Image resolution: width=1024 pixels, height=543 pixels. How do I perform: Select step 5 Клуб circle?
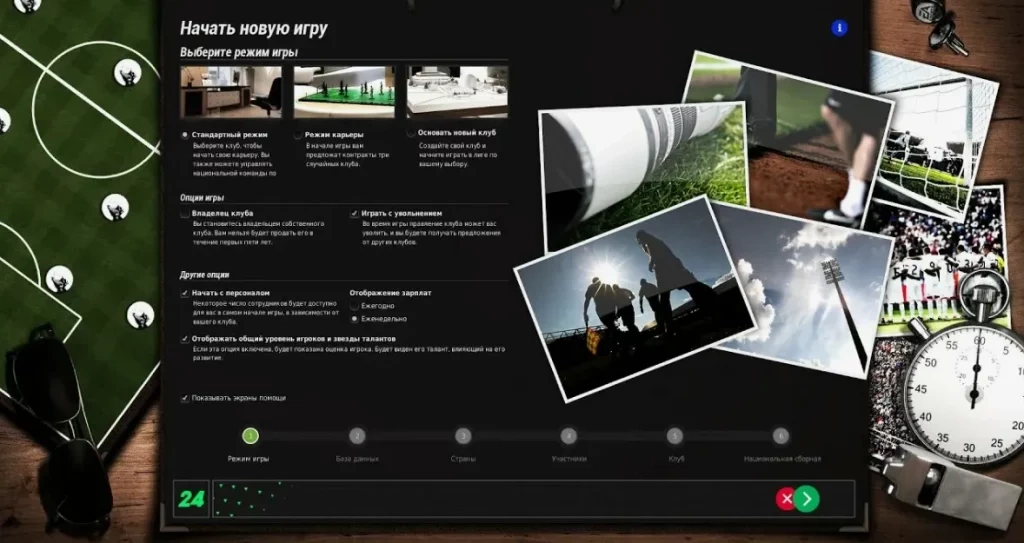675,436
